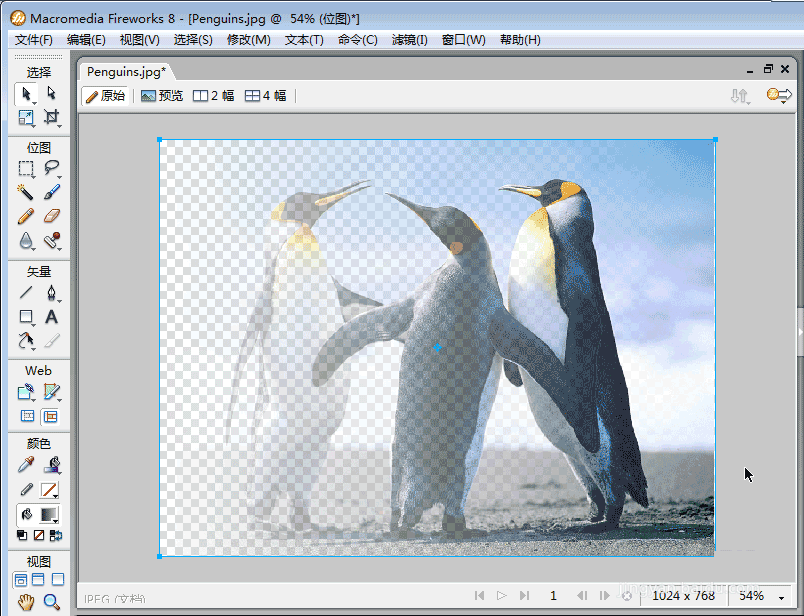Pick the Eraser tool
Screen dimensions: 804x616
tap(52, 216)
